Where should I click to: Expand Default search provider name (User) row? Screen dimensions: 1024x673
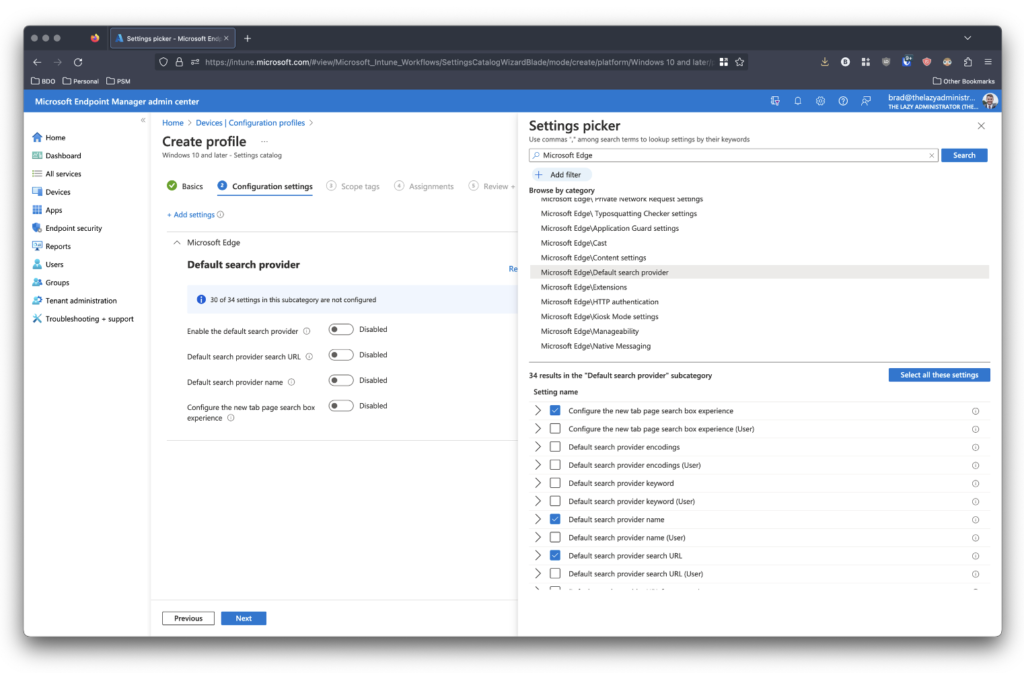pos(537,537)
